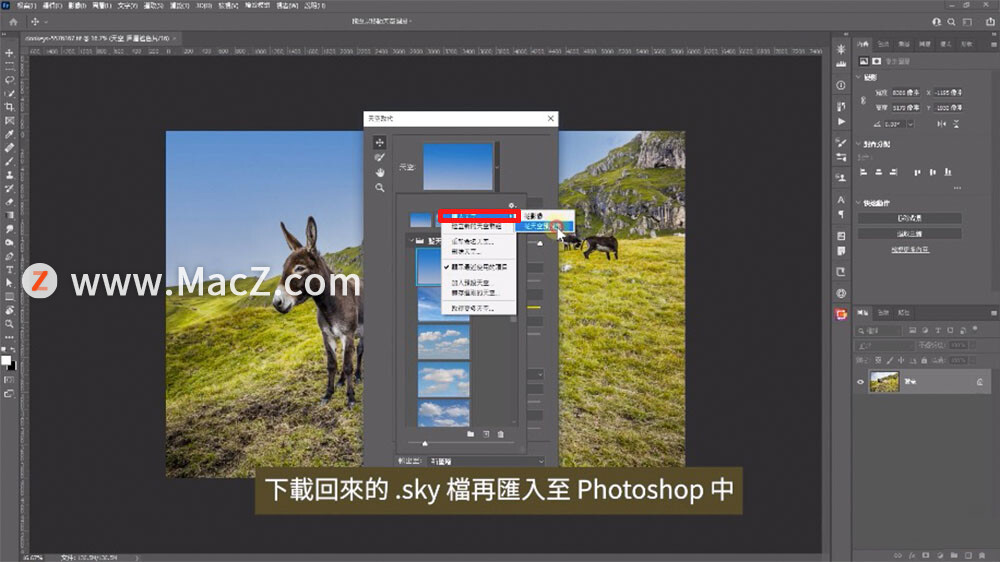Click the width input field in Properties
1000x562 pixels.
pos(906,92)
